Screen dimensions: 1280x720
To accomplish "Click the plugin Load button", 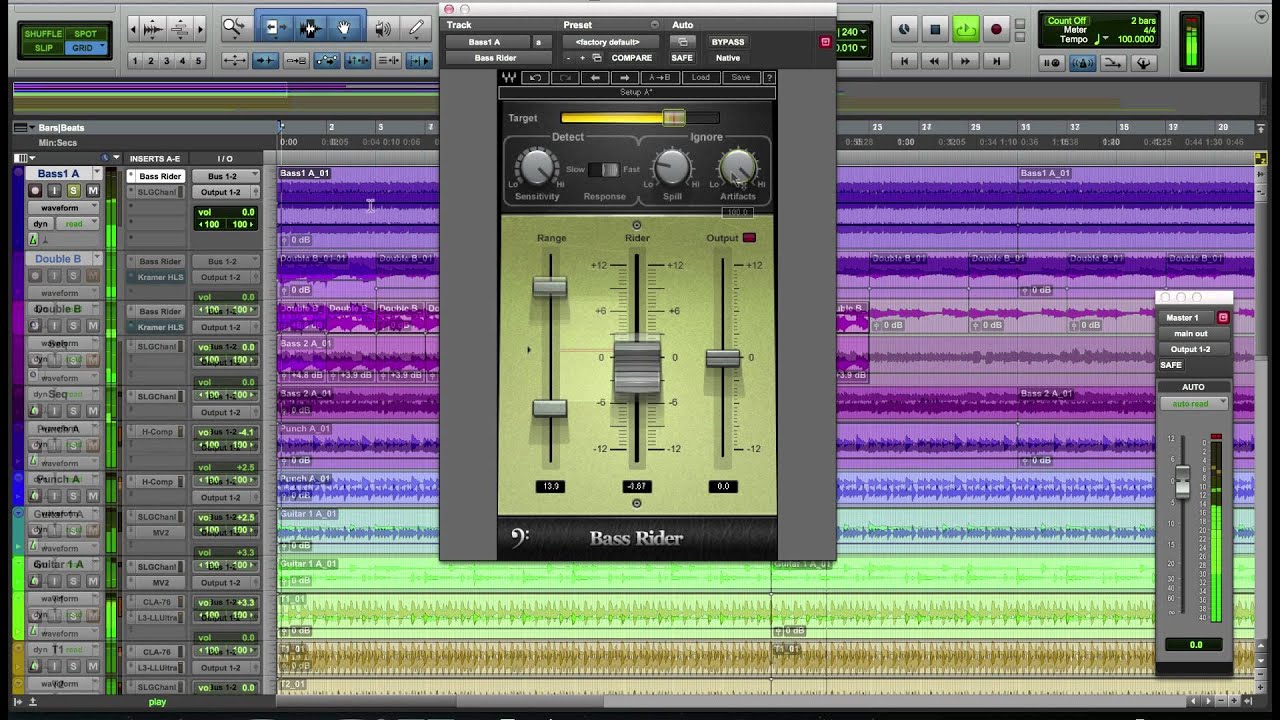I will (701, 77).
